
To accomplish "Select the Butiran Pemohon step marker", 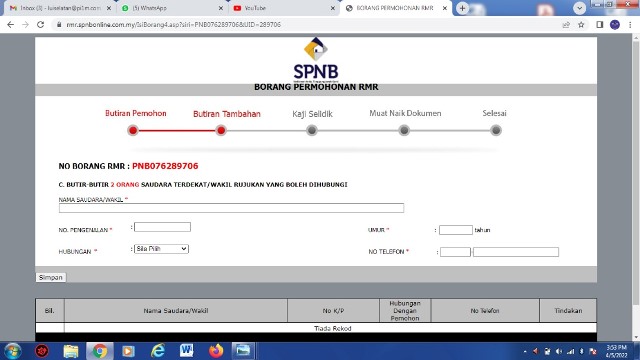I will 133,131.
